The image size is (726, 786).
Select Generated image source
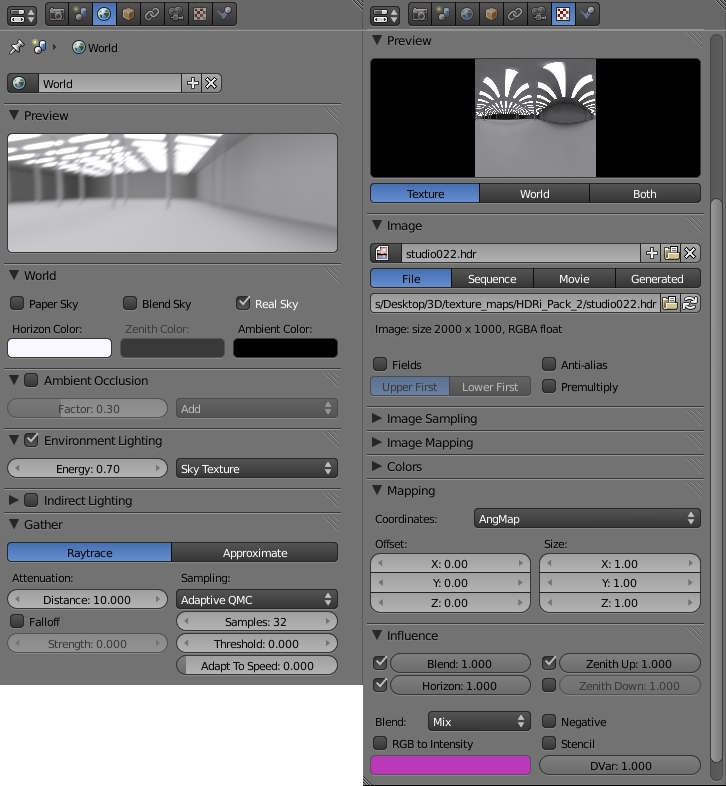point(657,278)
